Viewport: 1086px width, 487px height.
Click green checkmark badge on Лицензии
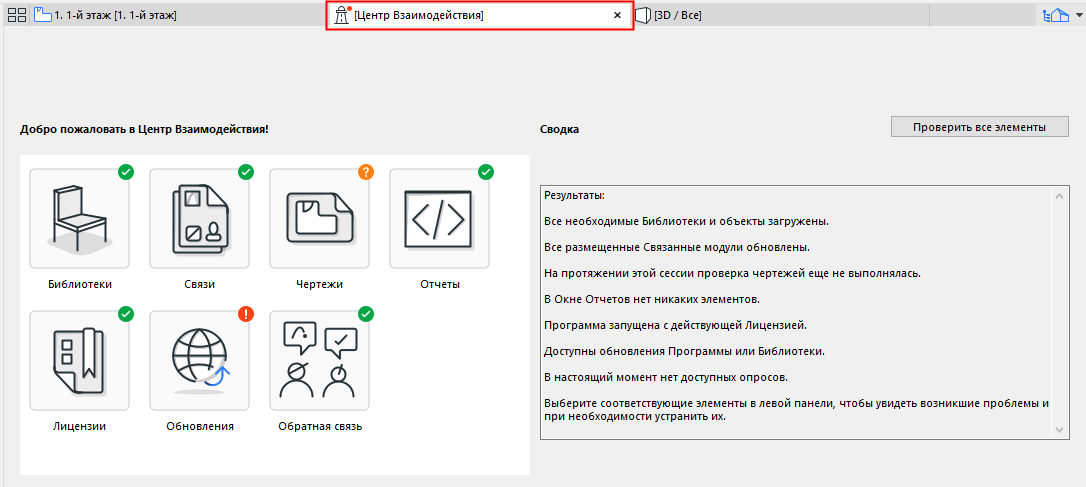click(x=125, y=314)
